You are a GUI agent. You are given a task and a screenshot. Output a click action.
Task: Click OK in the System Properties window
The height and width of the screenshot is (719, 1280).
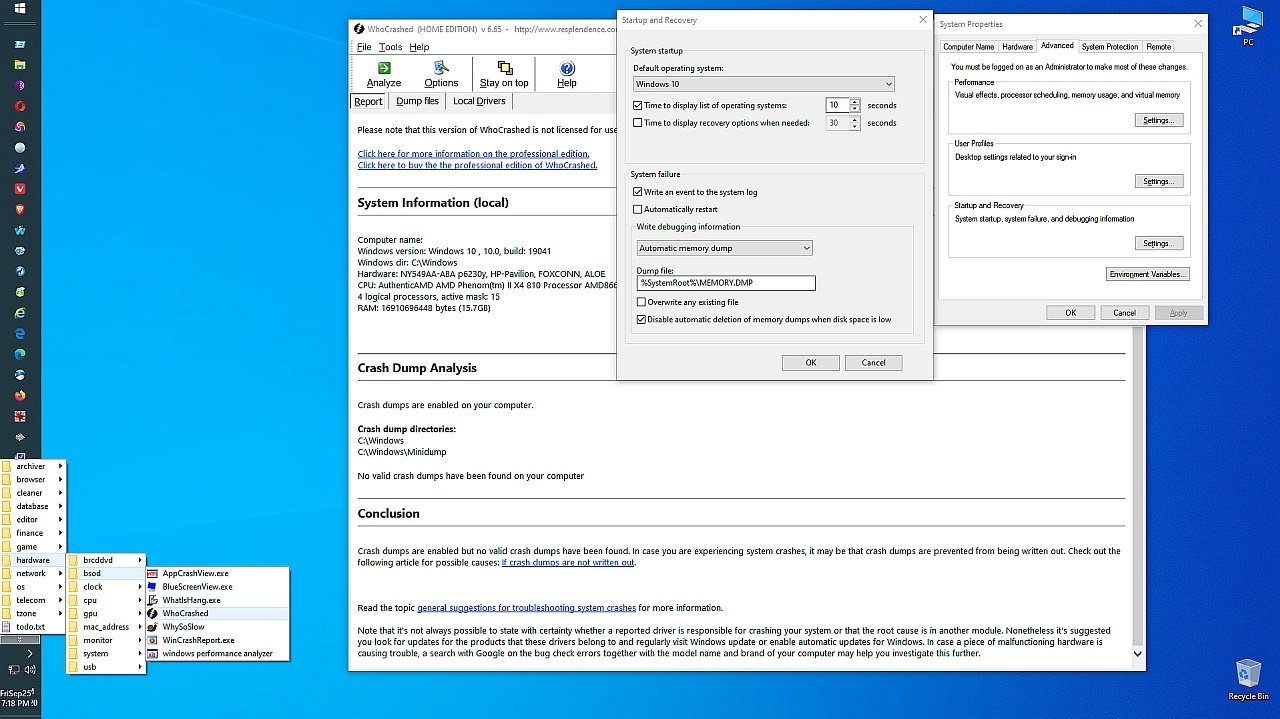1070,313
